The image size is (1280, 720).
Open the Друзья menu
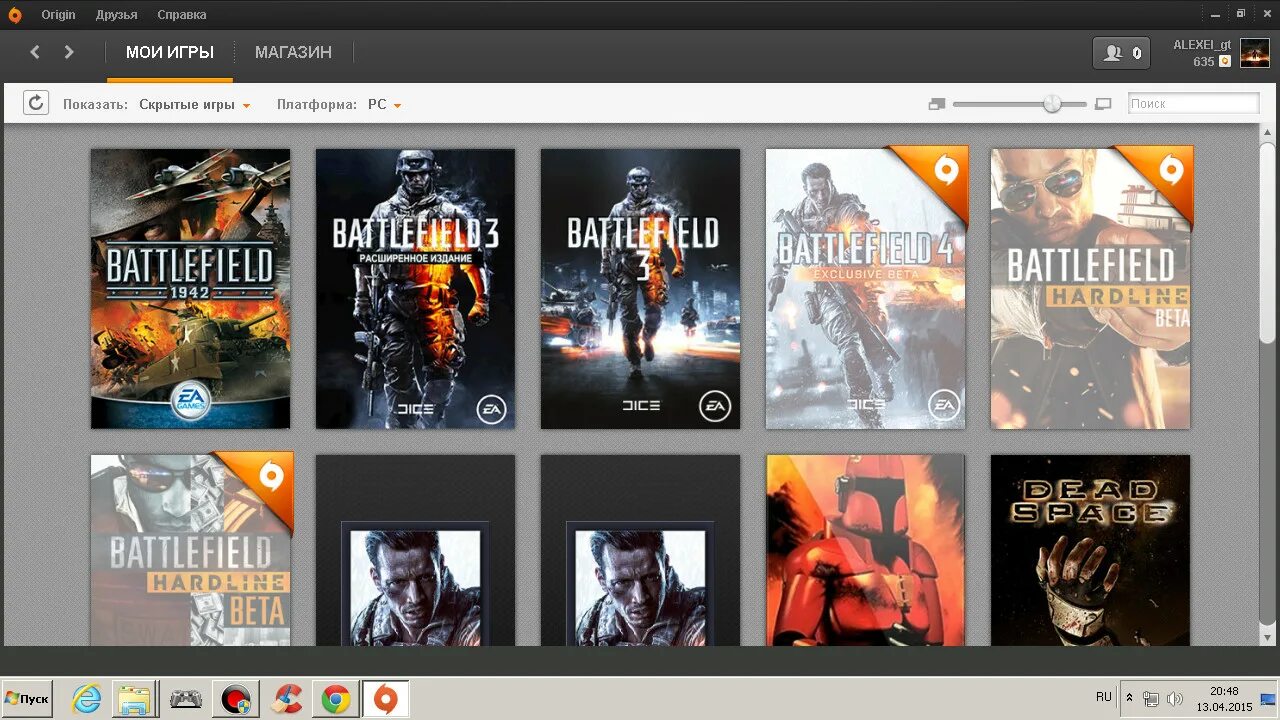[x=117, y=15]
